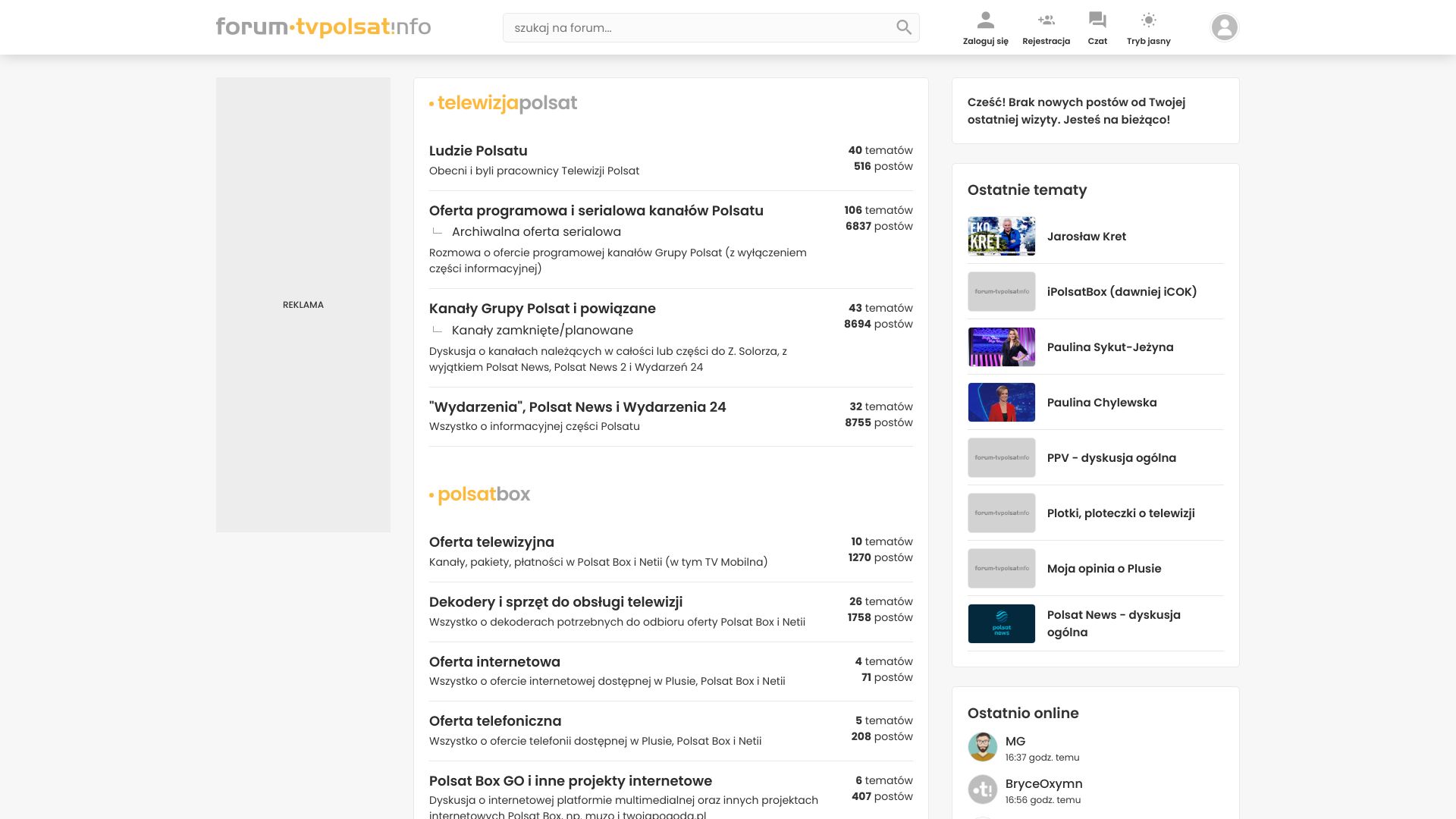The height and width of the screenshot is (819, 1456).
Task: Click the '208 postów' count
Action: click(x=881, y=737)
